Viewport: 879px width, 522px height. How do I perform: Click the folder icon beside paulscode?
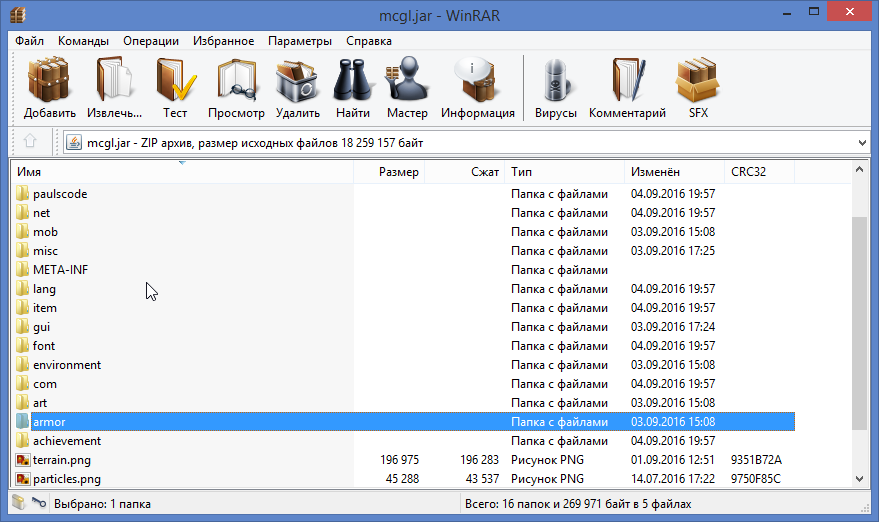click(22, 193)
